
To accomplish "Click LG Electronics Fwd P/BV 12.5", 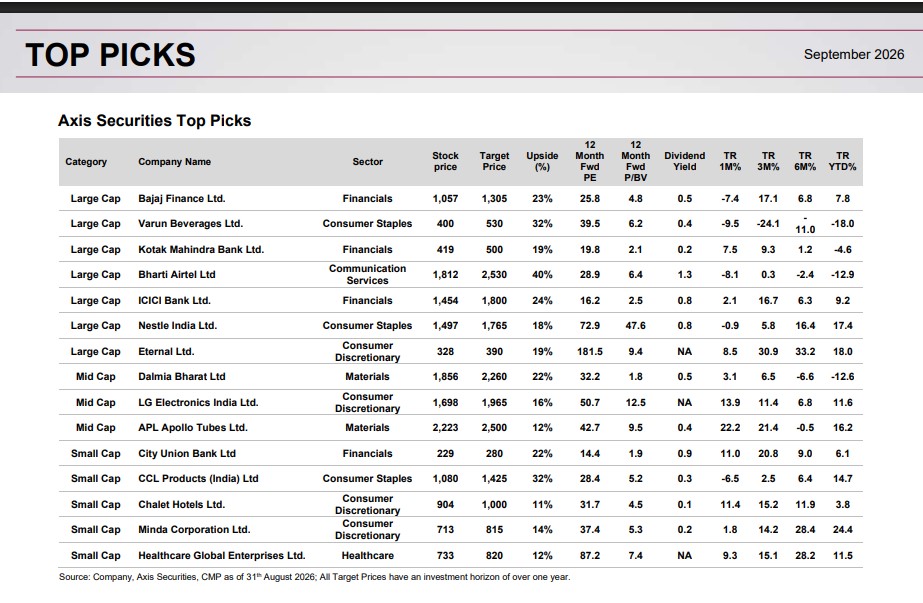I will (x=636, y=403).
